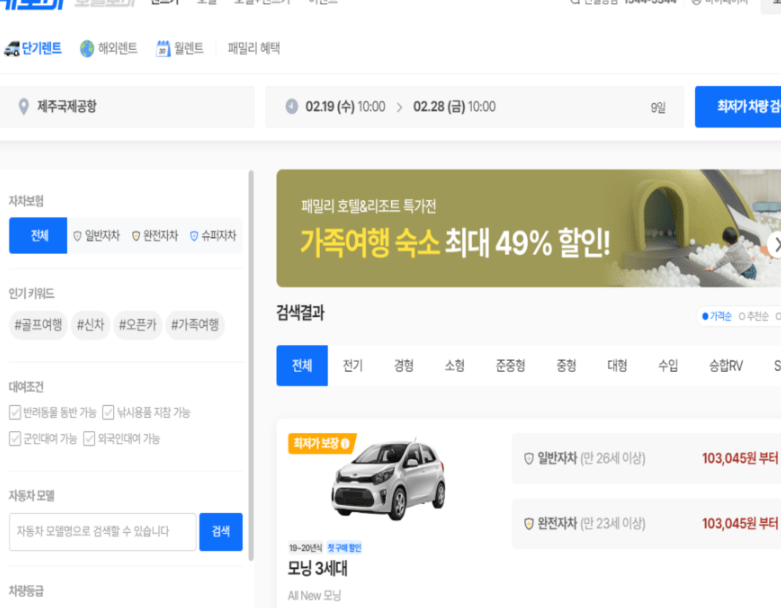The width and height of the screenshot is (781, 608).
Task: Select 전체 under 자차보험 filter
Action: coord(38,236)
